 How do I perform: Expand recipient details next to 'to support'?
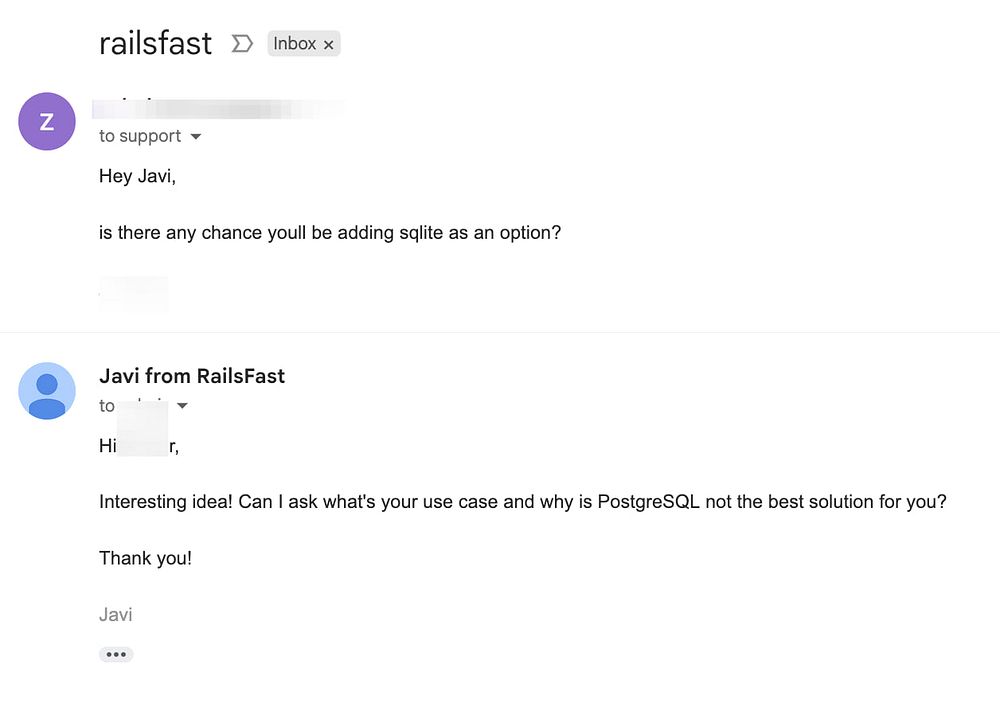[196, 137]
